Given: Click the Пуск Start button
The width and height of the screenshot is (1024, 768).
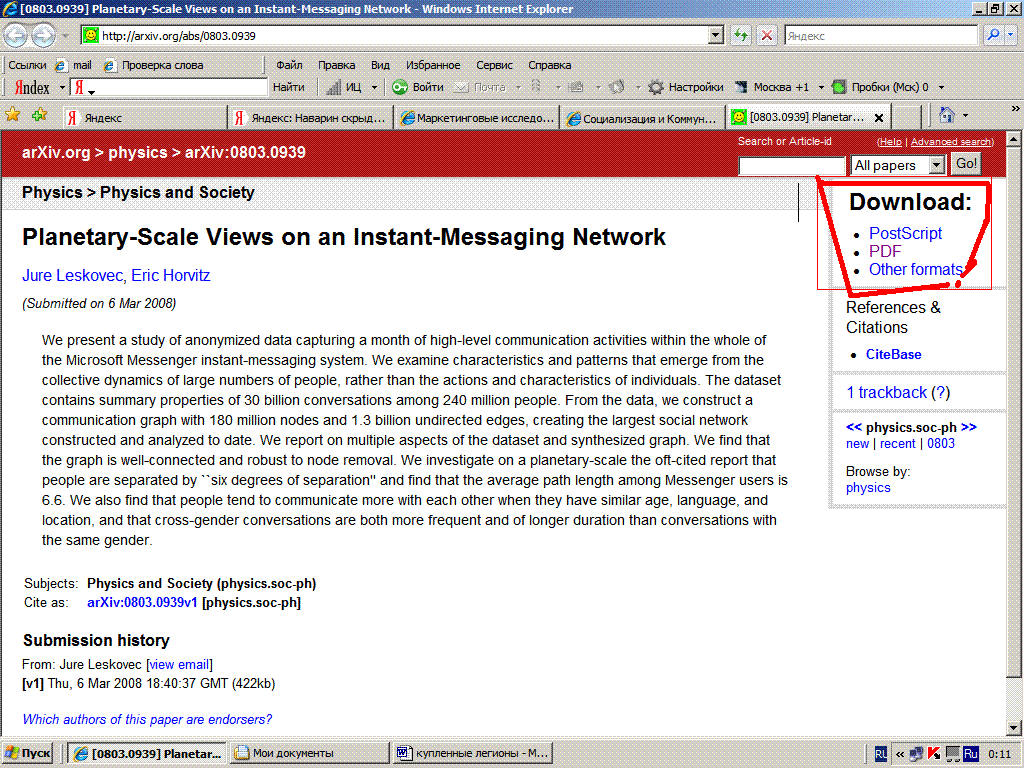Looking at the screenshot, I should [x=29, y=753].
